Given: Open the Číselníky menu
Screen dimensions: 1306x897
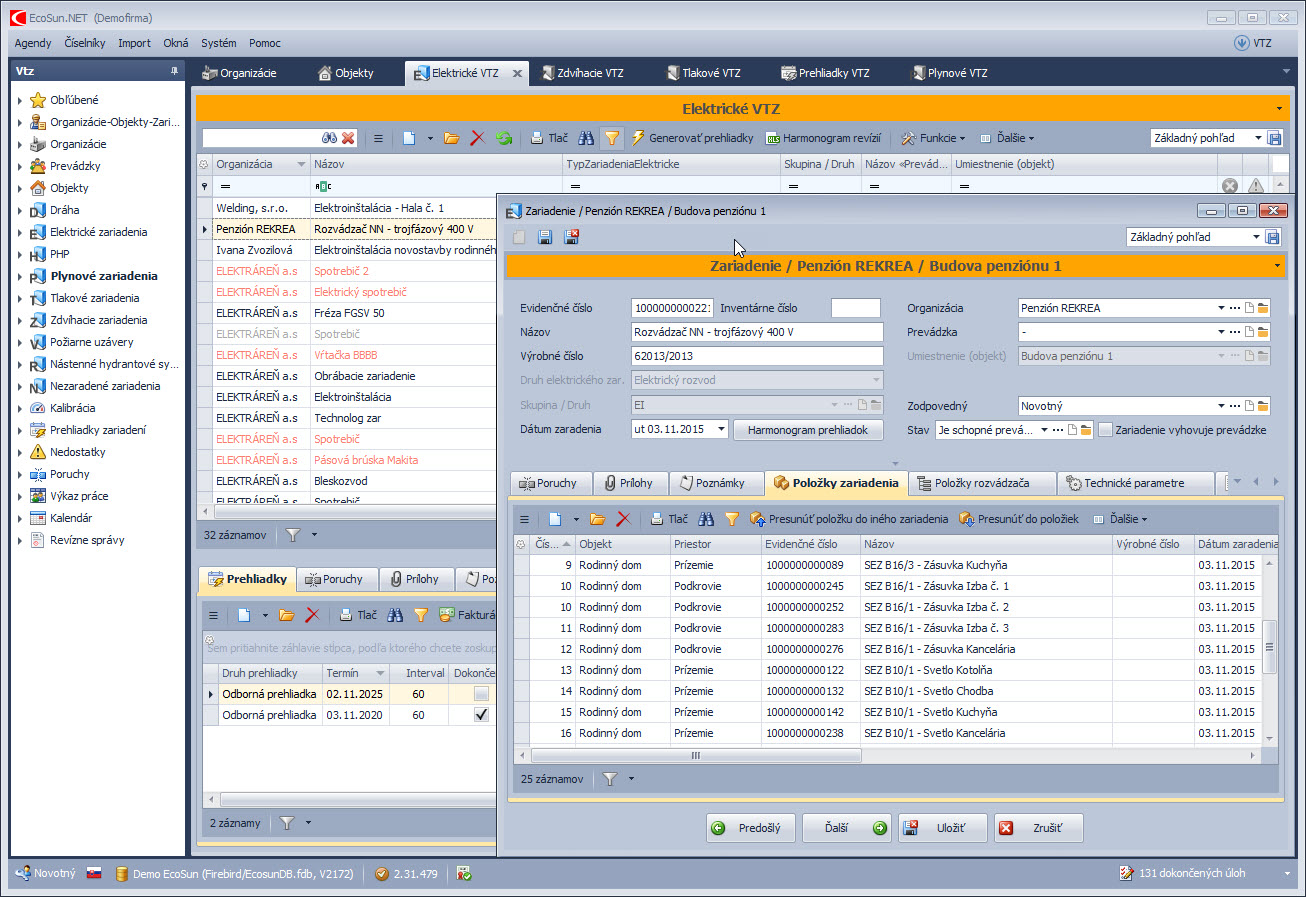Looking at the screenshot, I should coord(84,43).
